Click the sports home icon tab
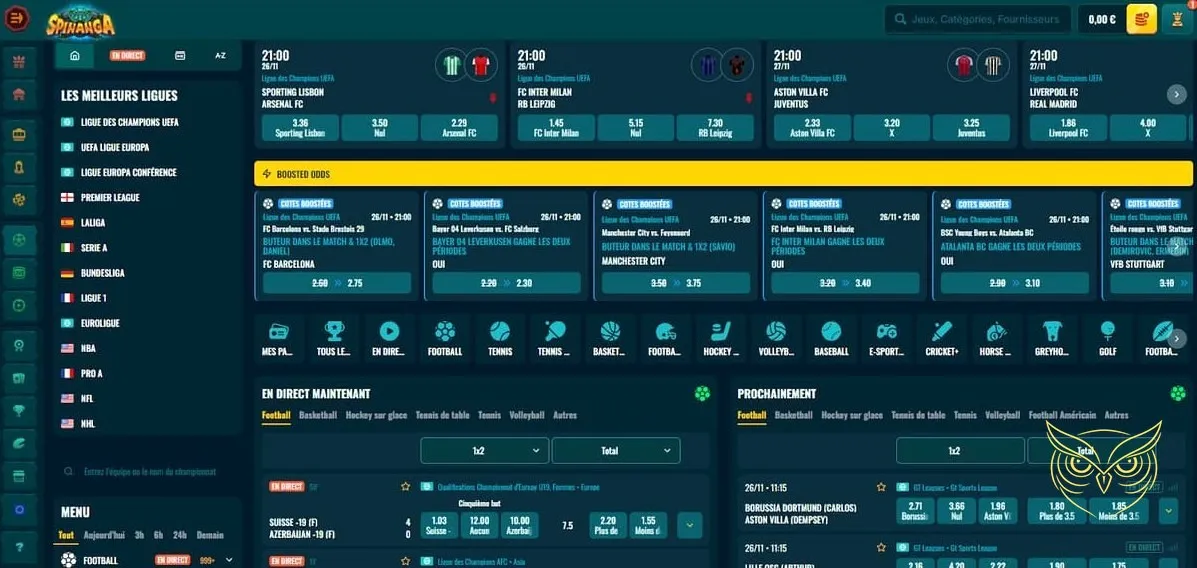This screenshot has height=568, width=1197. point(75,56)
